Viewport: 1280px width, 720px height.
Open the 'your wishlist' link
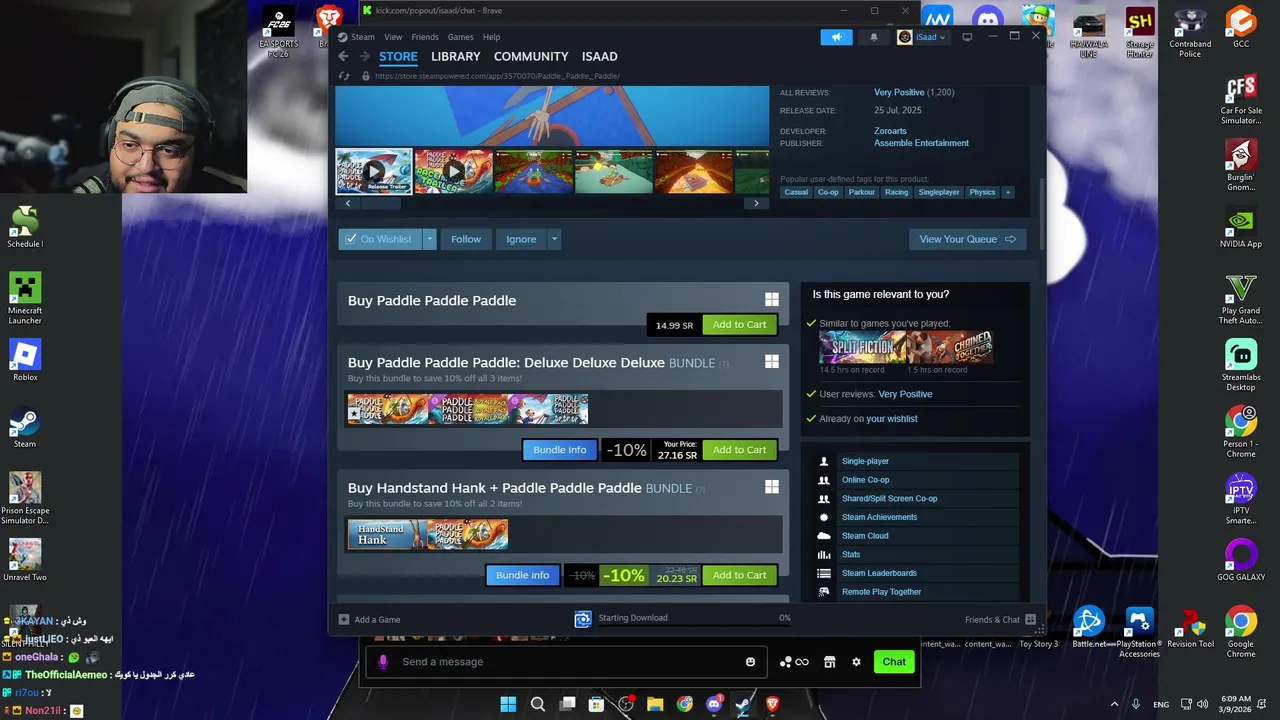[x=891, y=419]
